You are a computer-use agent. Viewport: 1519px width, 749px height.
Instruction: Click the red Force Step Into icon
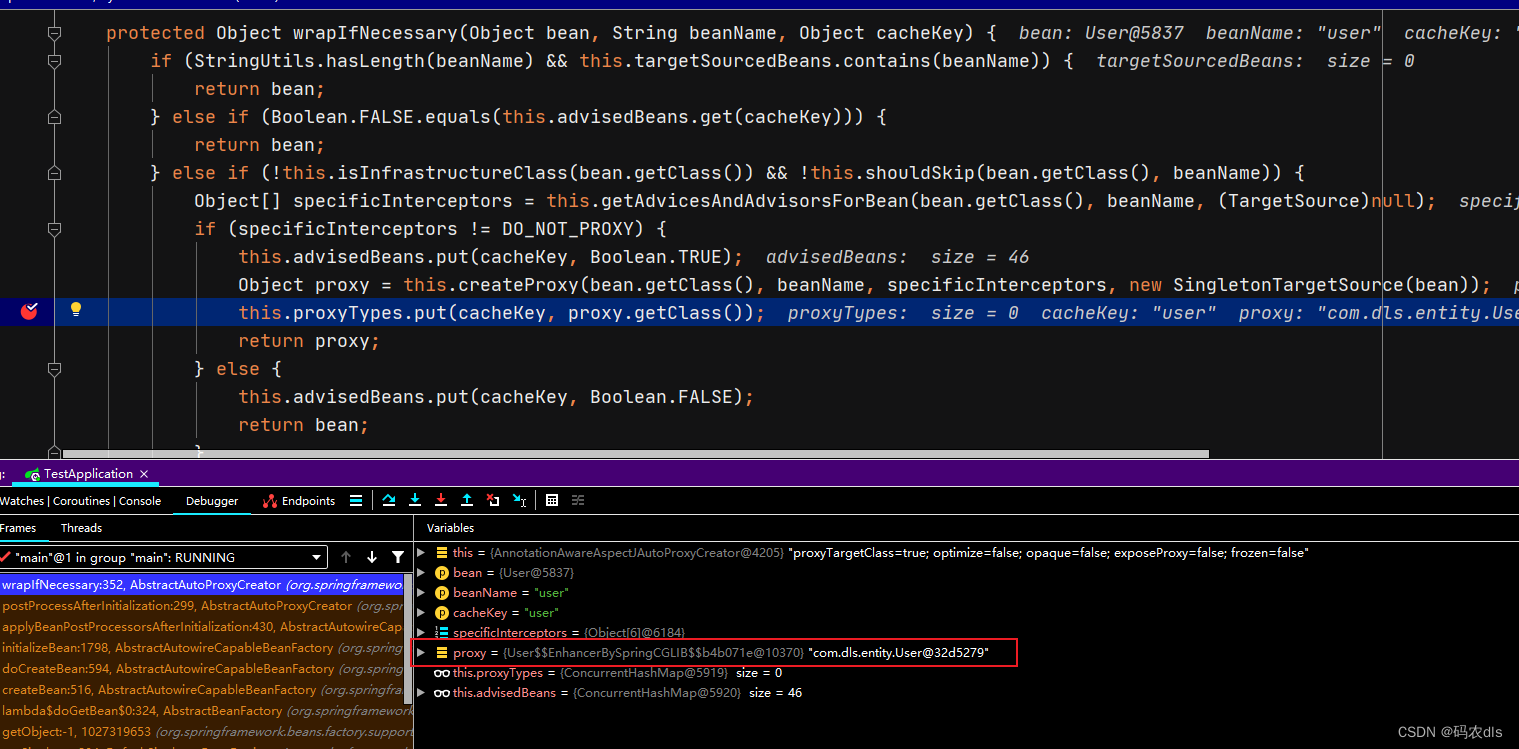click(441, 500)
